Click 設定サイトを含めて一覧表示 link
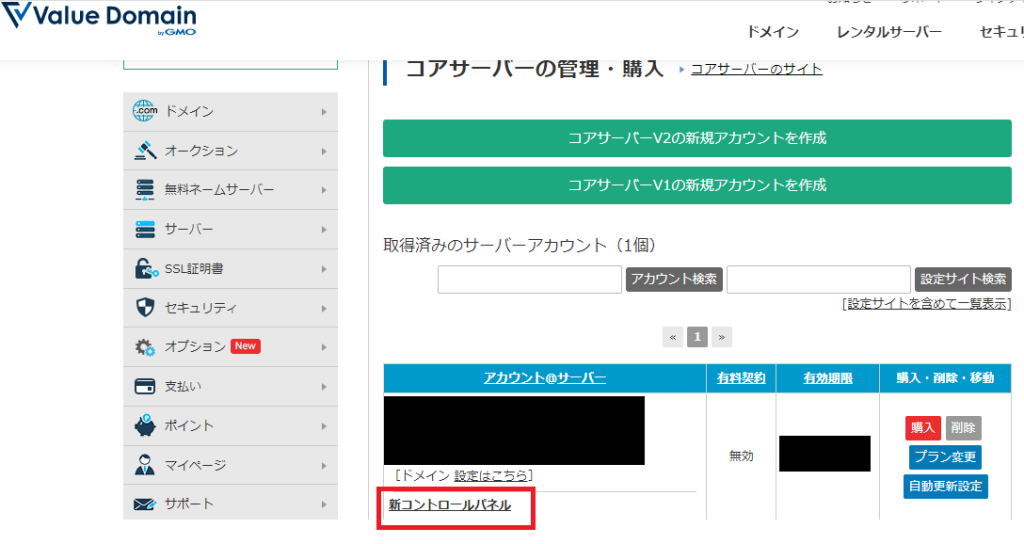Screen dimensions: 1024x544 pos(927,304)
